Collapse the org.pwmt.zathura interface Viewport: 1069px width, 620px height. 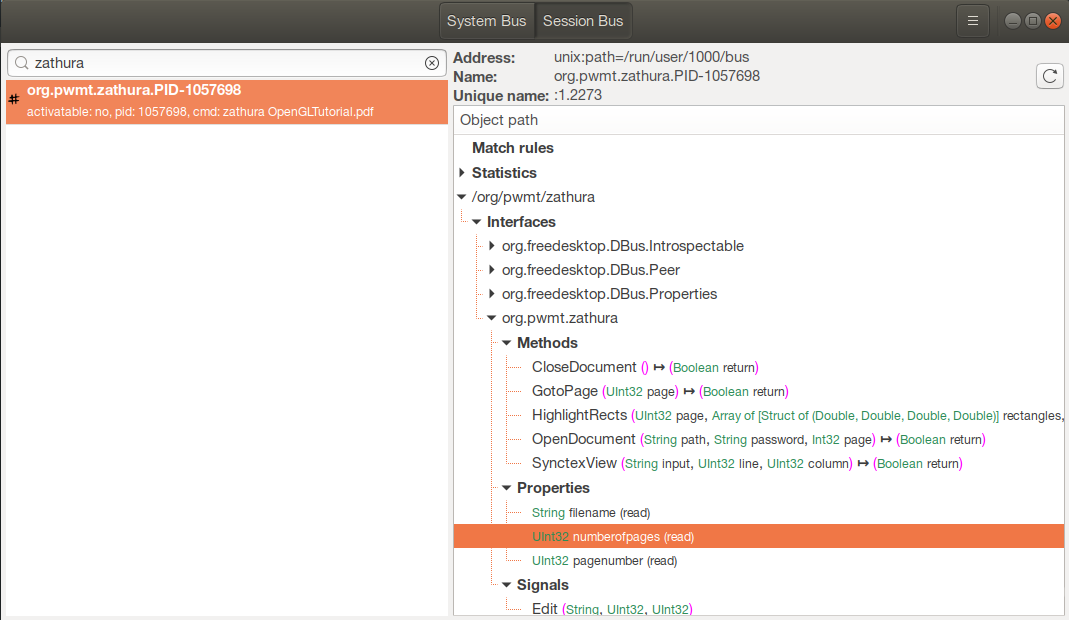pos(492,318)
